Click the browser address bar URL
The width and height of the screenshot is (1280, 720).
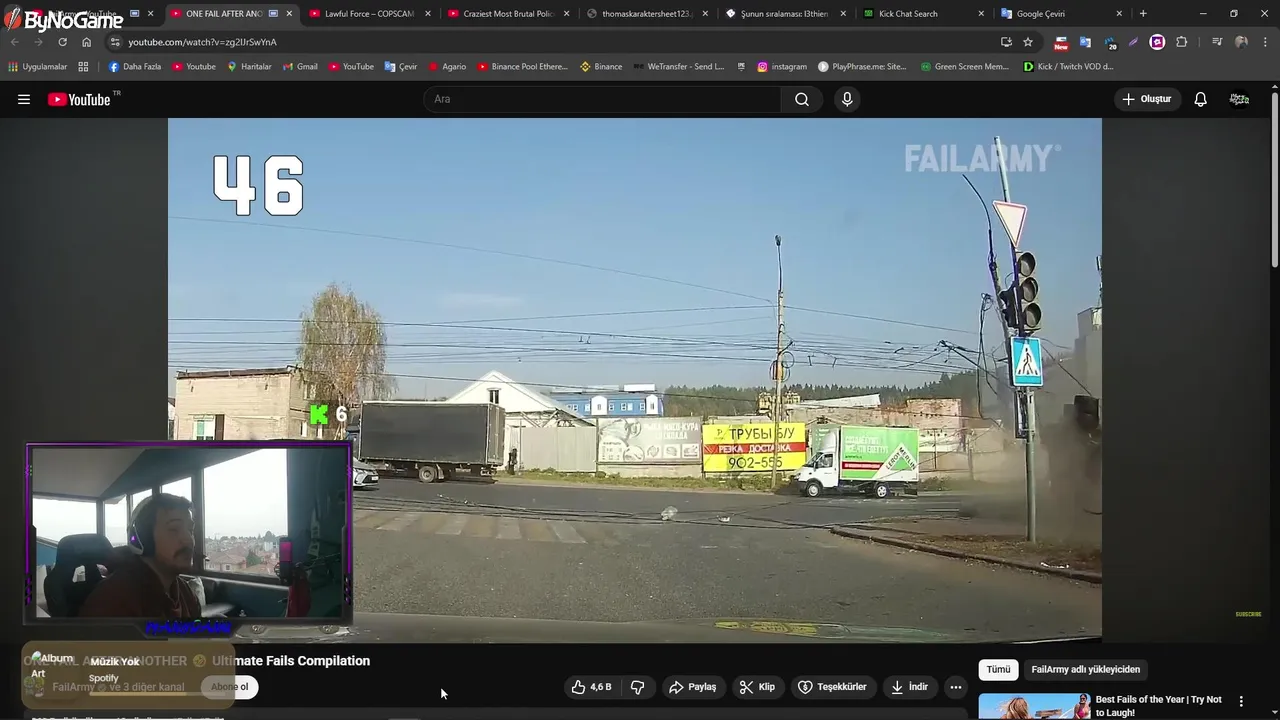(202, 42)
